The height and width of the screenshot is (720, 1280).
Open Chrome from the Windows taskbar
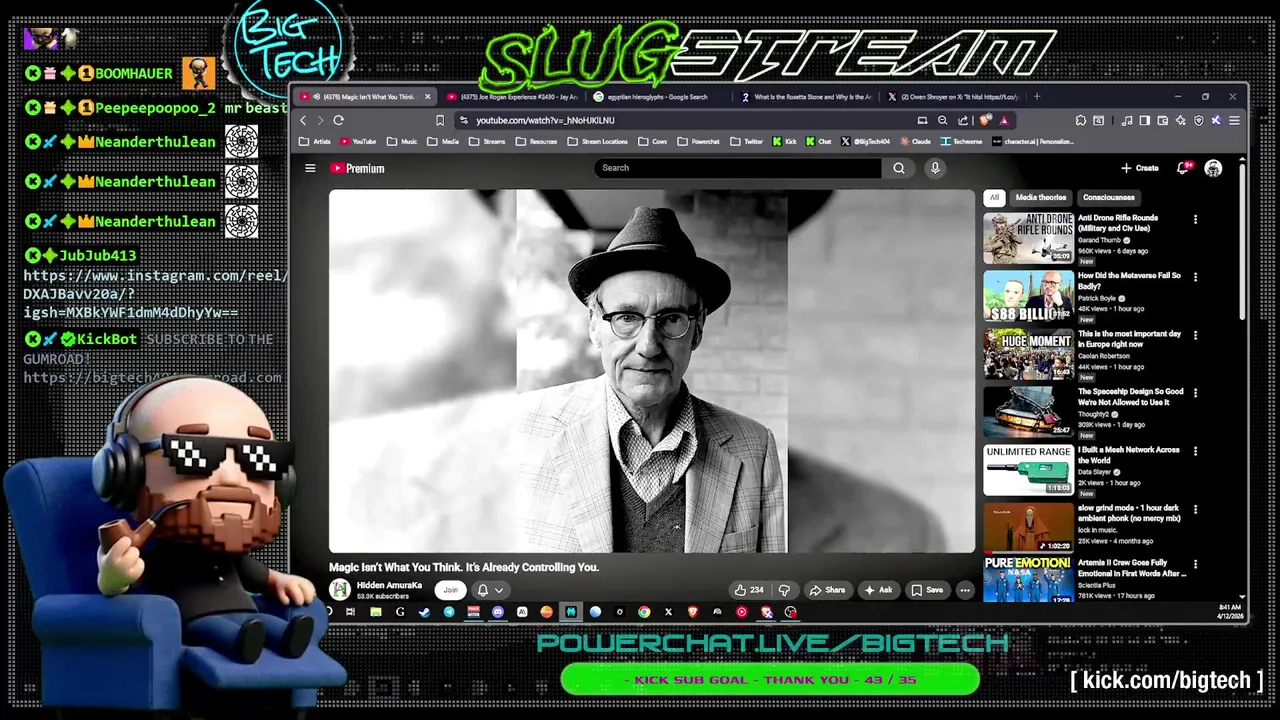click(x=644, y=612)
